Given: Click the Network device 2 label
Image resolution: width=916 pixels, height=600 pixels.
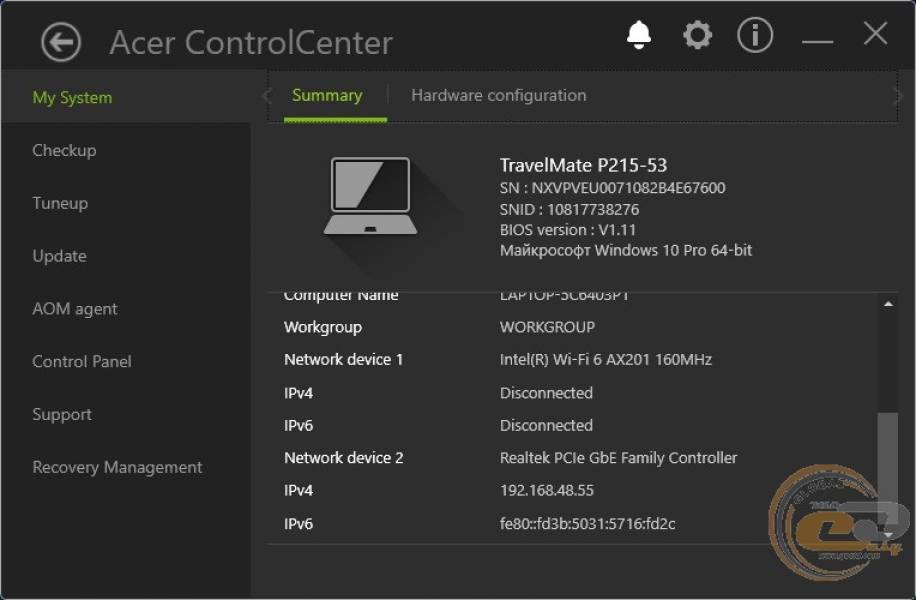Looking at the screenshot, I should 344,458.
